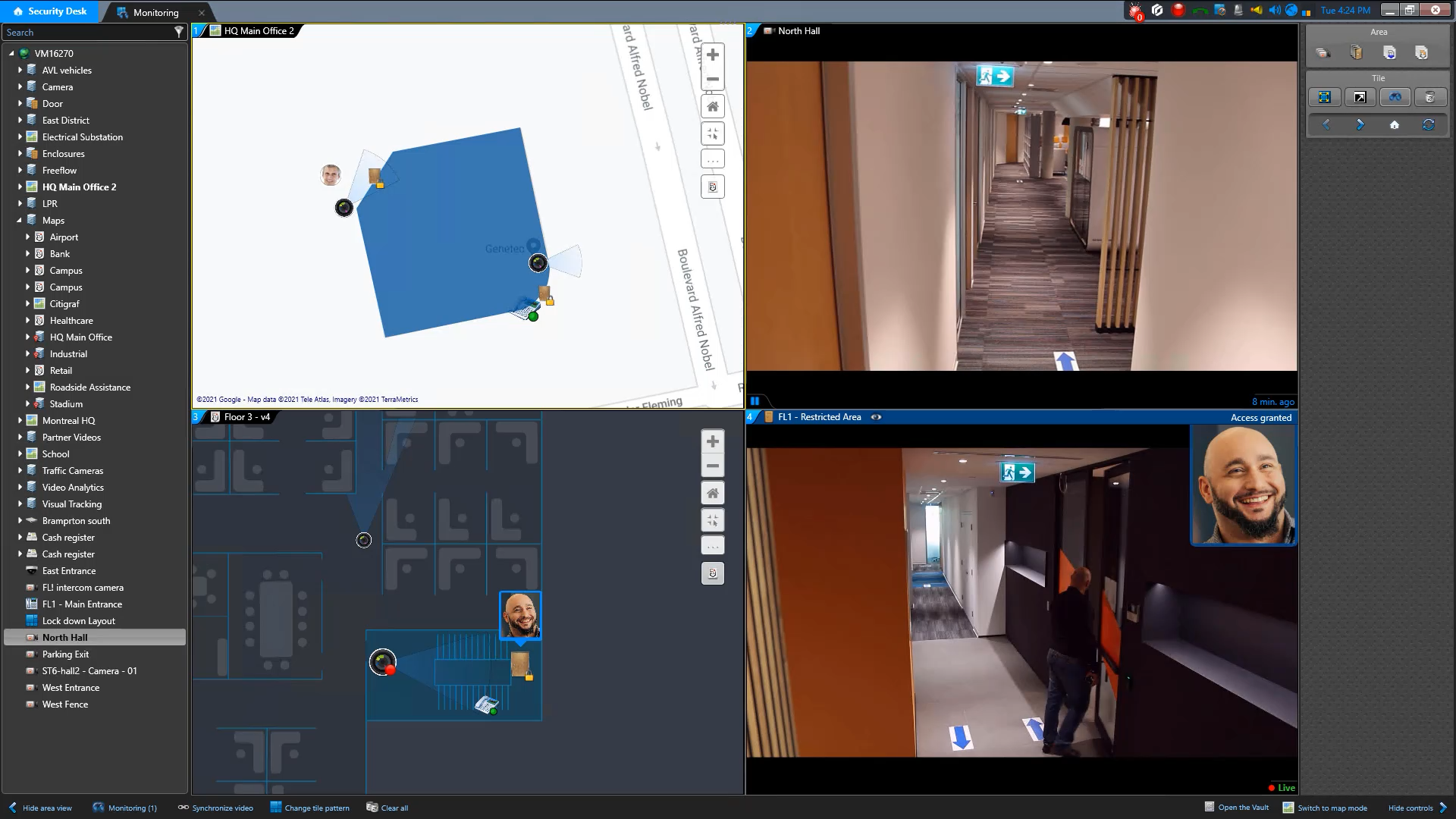Select the Monitoring tab at top

click(155, 11)
